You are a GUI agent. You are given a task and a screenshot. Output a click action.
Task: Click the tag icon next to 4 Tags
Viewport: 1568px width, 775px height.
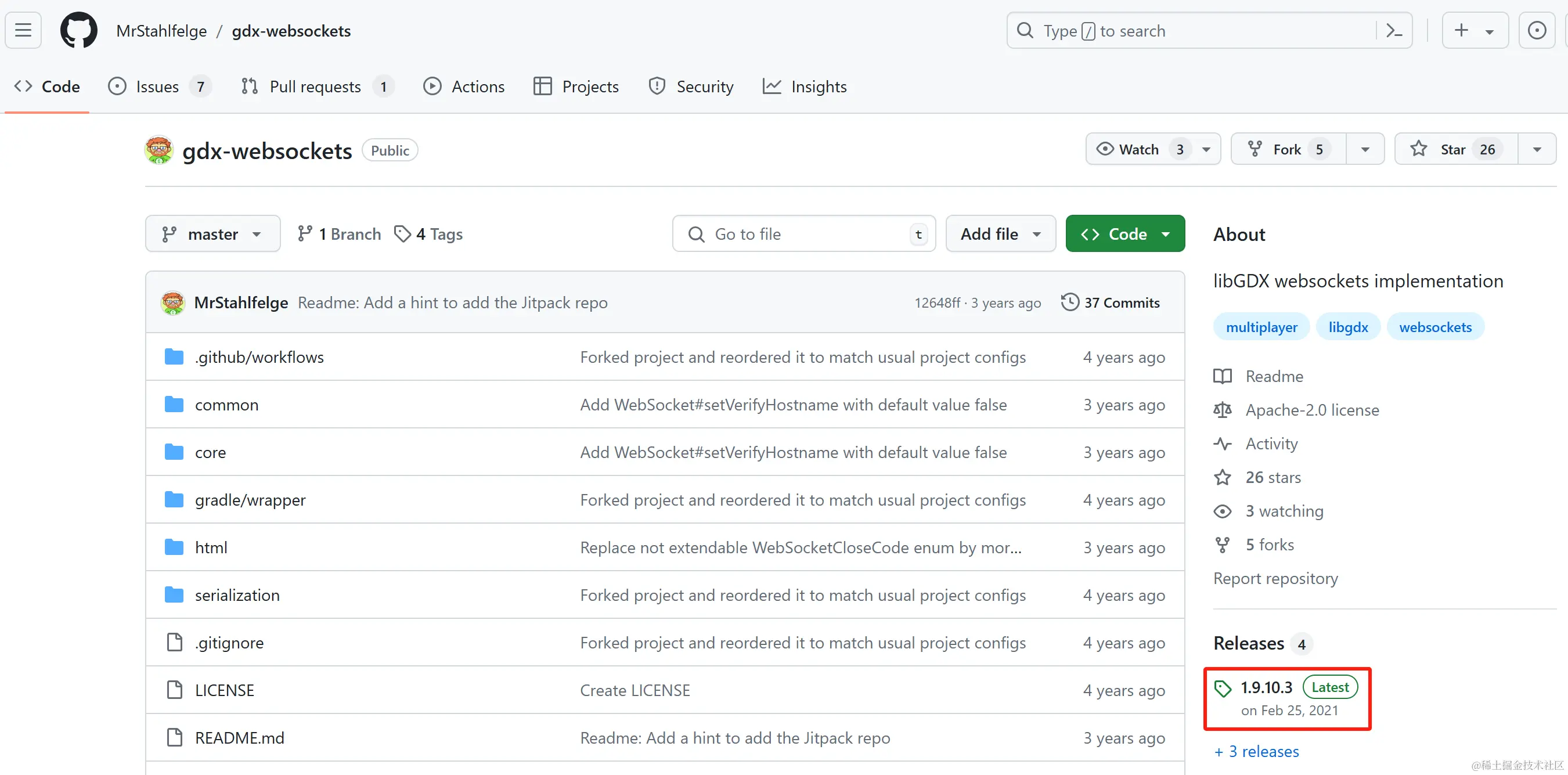[402, 234]
